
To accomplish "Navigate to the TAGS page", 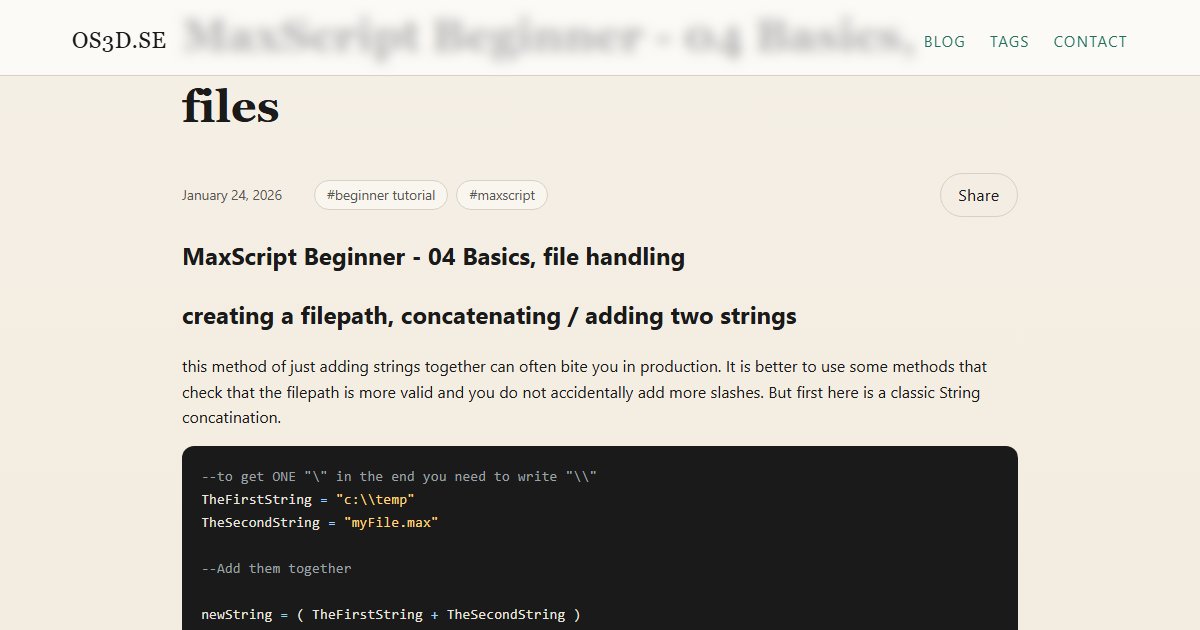I will 1009,41.
